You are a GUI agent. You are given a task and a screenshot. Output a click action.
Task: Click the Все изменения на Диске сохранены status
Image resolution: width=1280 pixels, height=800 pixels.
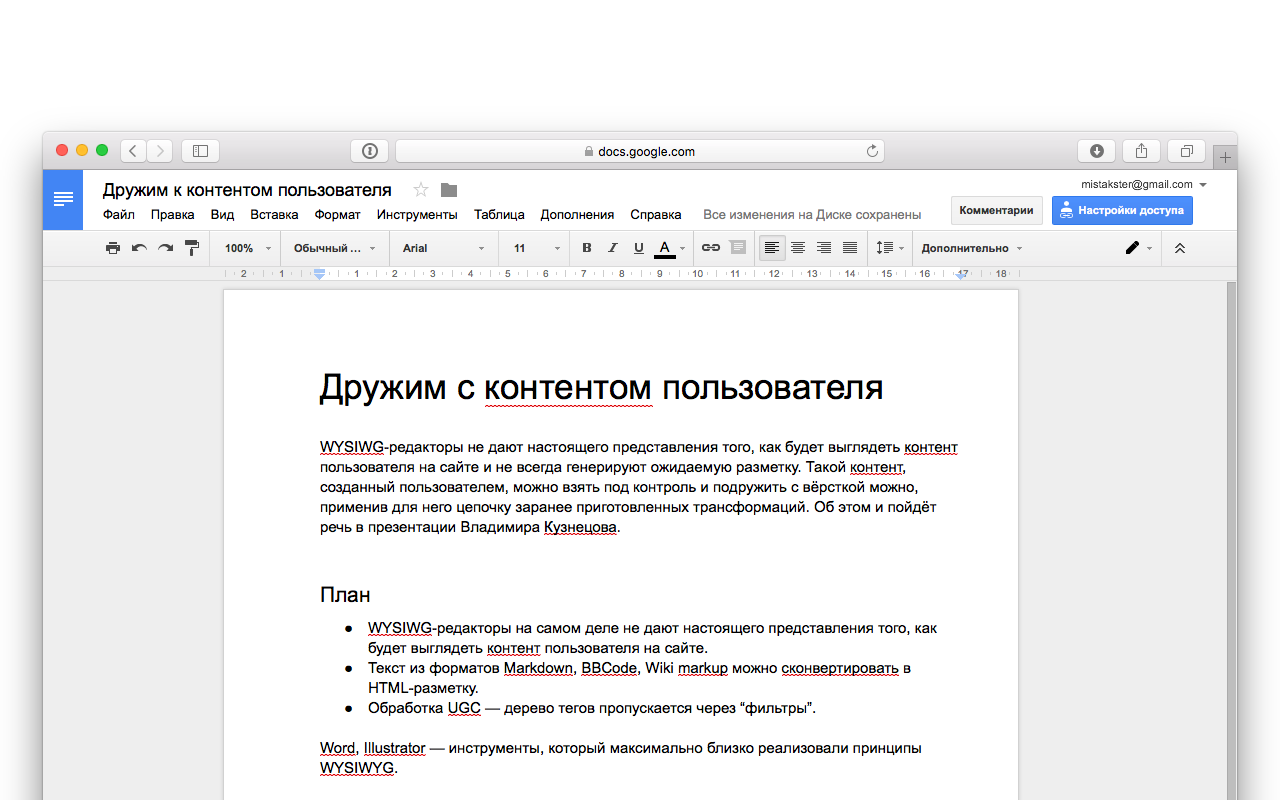tap(812, 214)
